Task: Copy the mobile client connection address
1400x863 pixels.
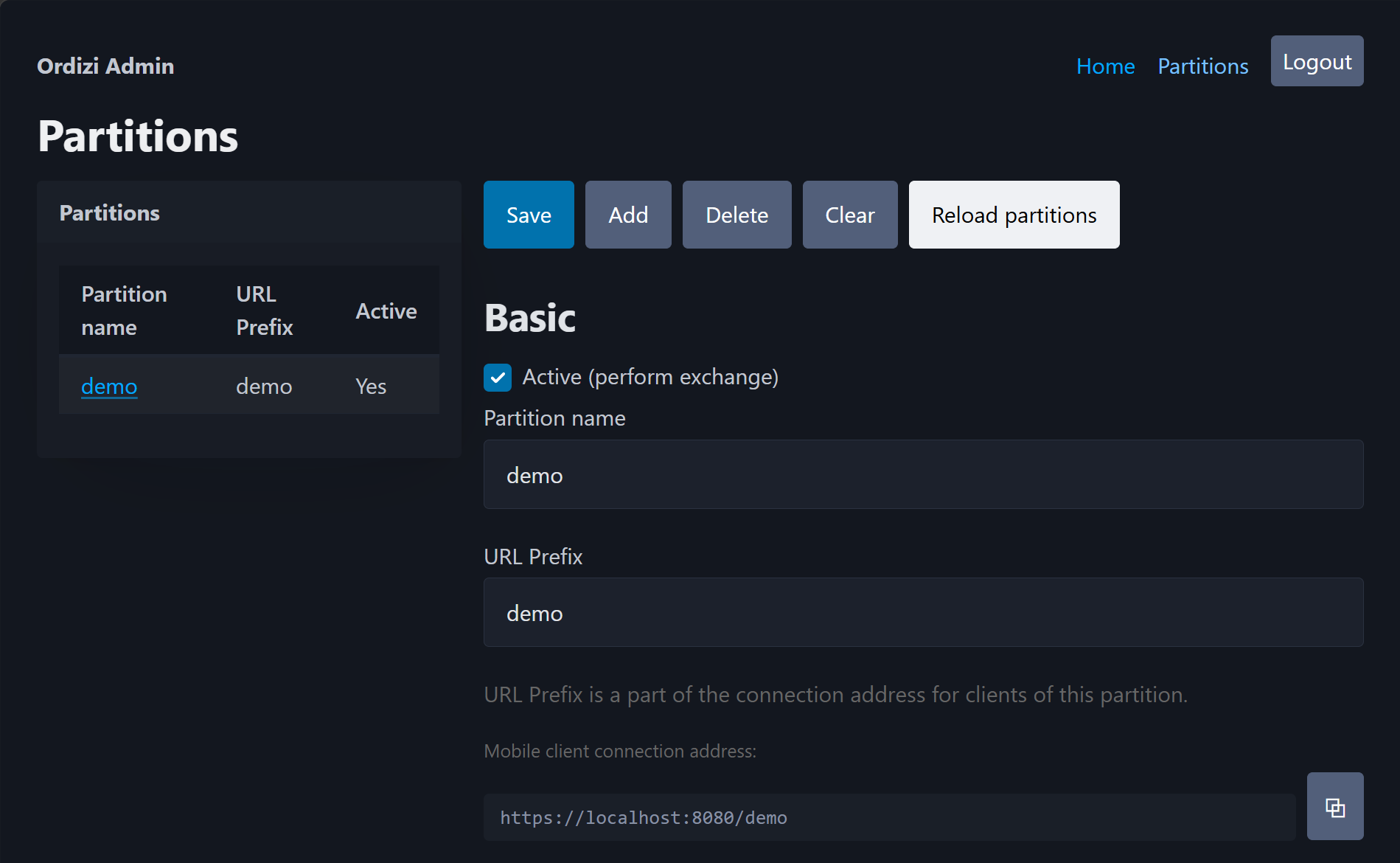Action: [1334, 806]
